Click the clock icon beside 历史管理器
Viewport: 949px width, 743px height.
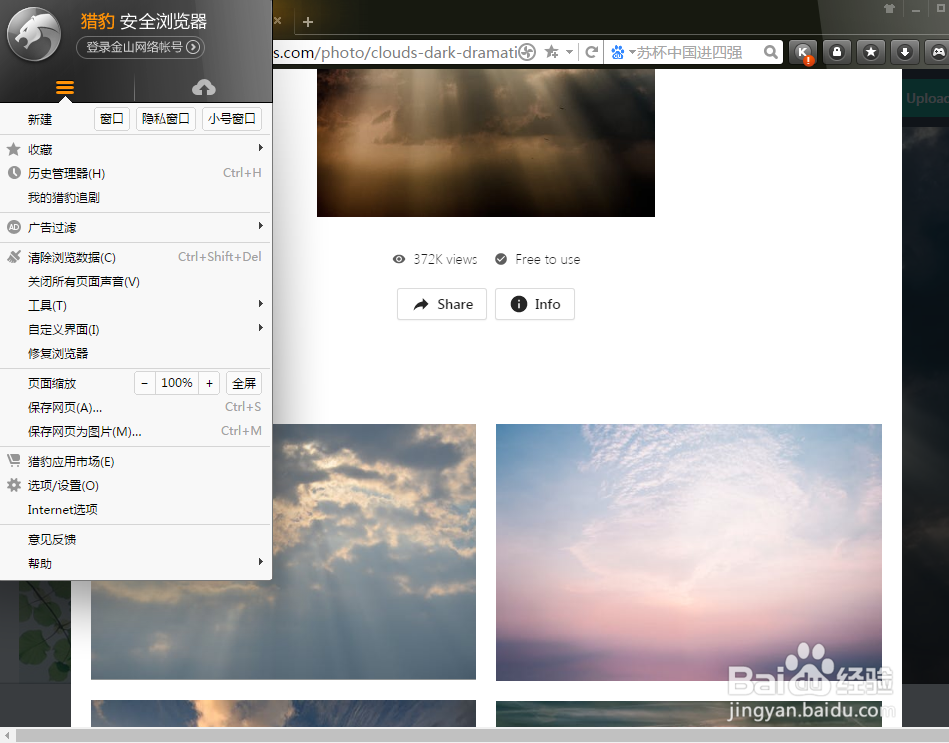pos(14,173)
